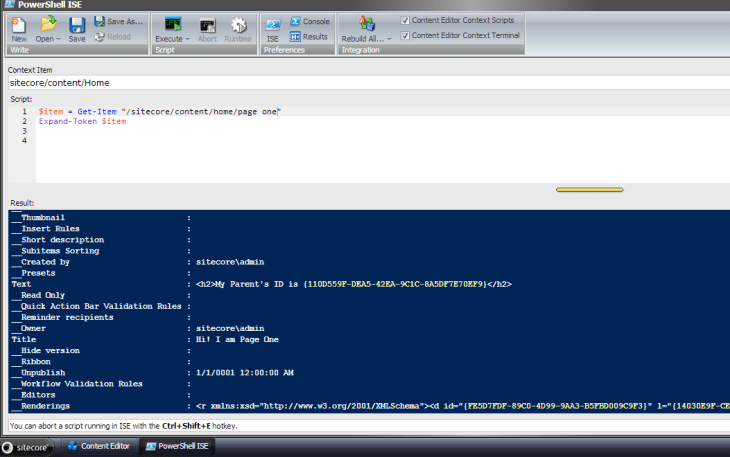Click the Save disk icon
The image size is (730, 457).
click(x=76, y=27)
